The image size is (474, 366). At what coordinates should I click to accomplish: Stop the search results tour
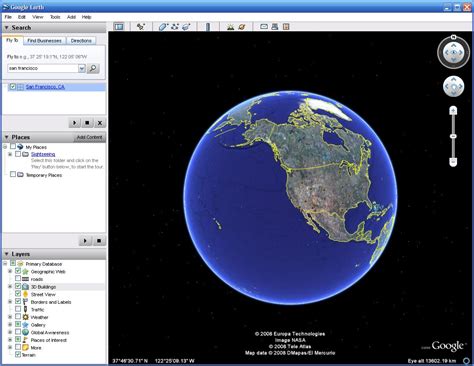click(x=87, y=123)
